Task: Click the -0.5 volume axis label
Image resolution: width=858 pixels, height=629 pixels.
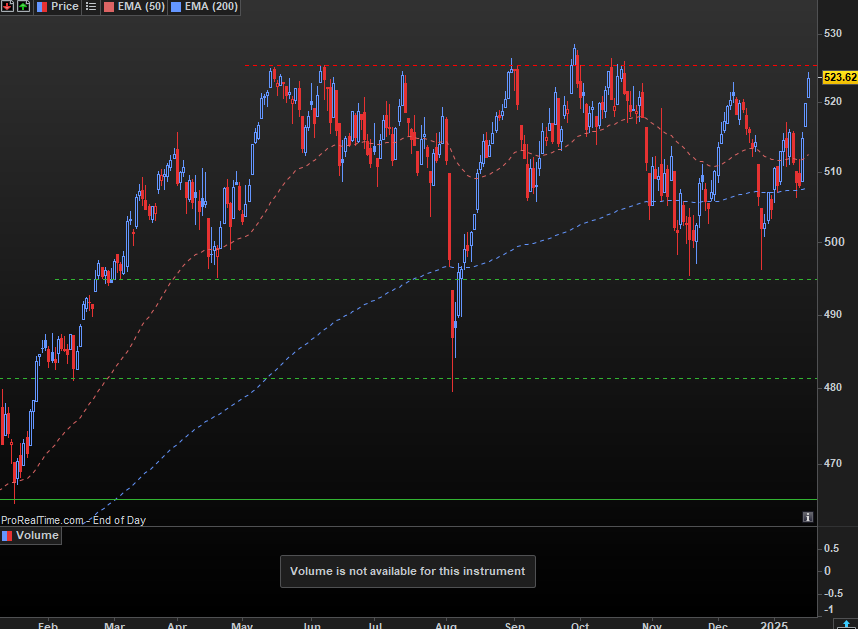Action: [831, 593]
